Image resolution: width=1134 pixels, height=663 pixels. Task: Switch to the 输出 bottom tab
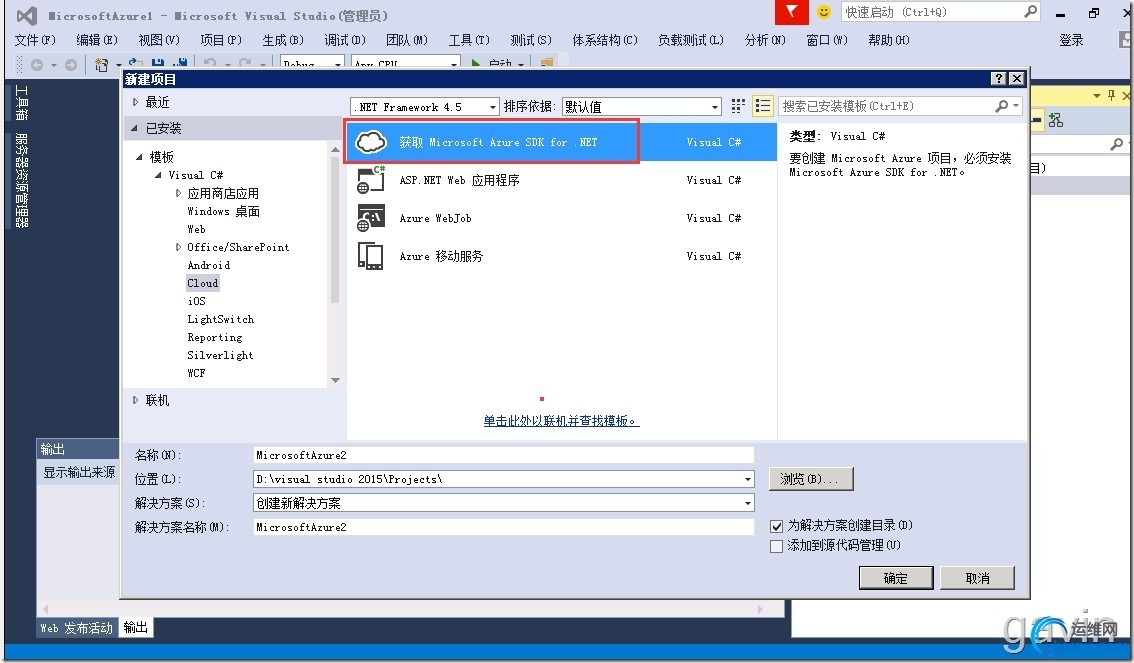pos(135,628)
